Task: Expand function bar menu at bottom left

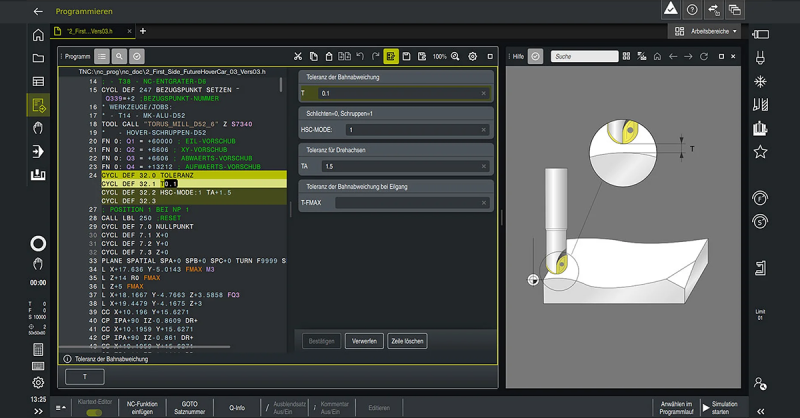Action: [x=61, y=408]
